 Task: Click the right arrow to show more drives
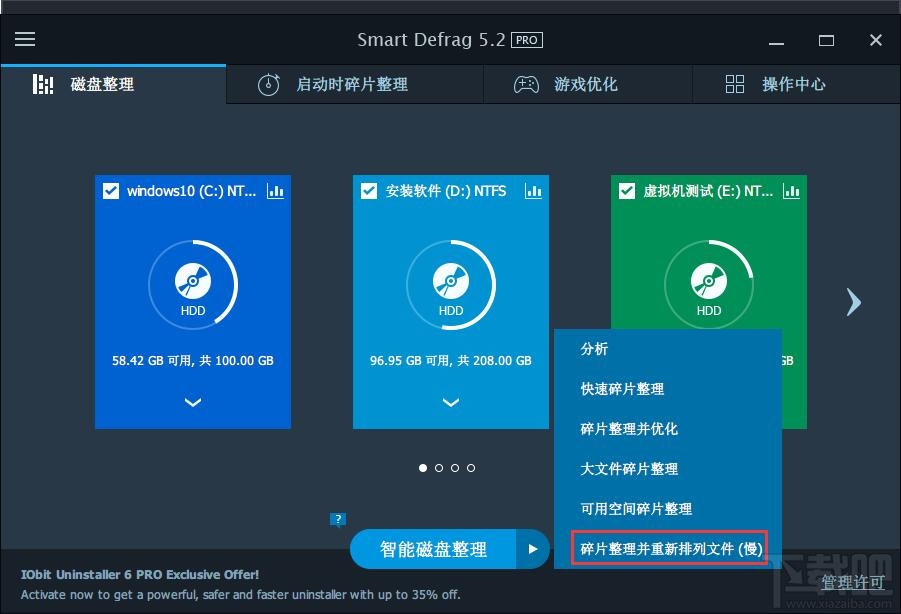coord(853,301)
